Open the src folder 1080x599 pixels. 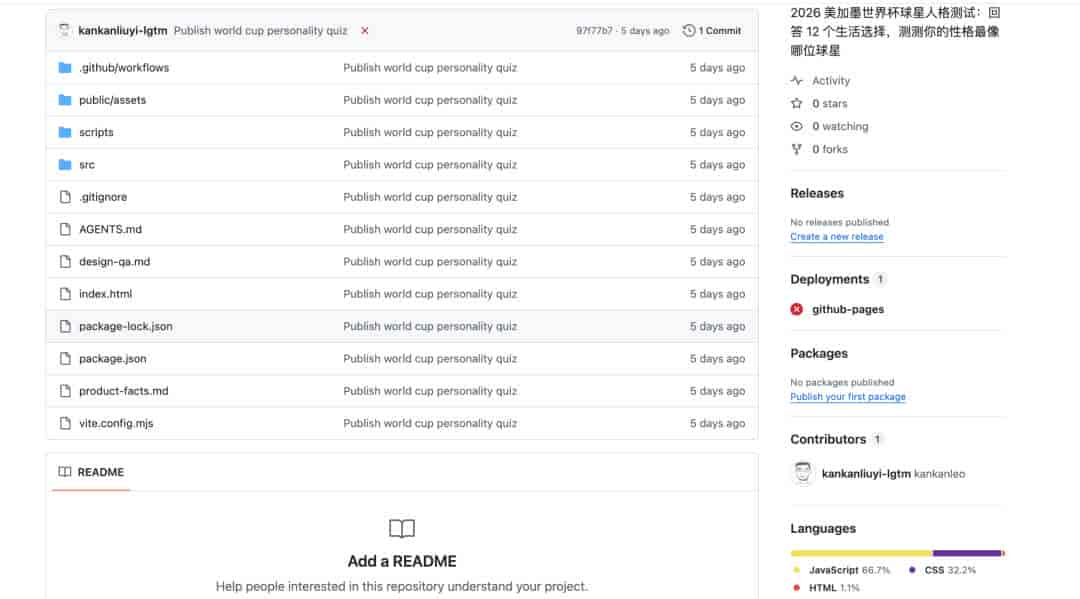click(87, 165)
